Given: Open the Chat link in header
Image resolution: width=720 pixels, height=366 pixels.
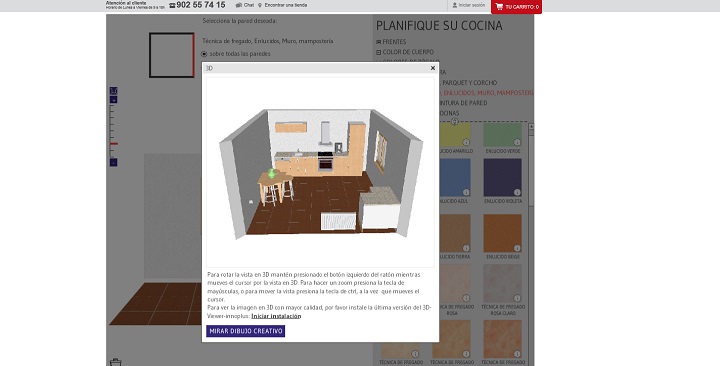Looking at the screenshot, I should pyautogui.click(x=245, y=5).
